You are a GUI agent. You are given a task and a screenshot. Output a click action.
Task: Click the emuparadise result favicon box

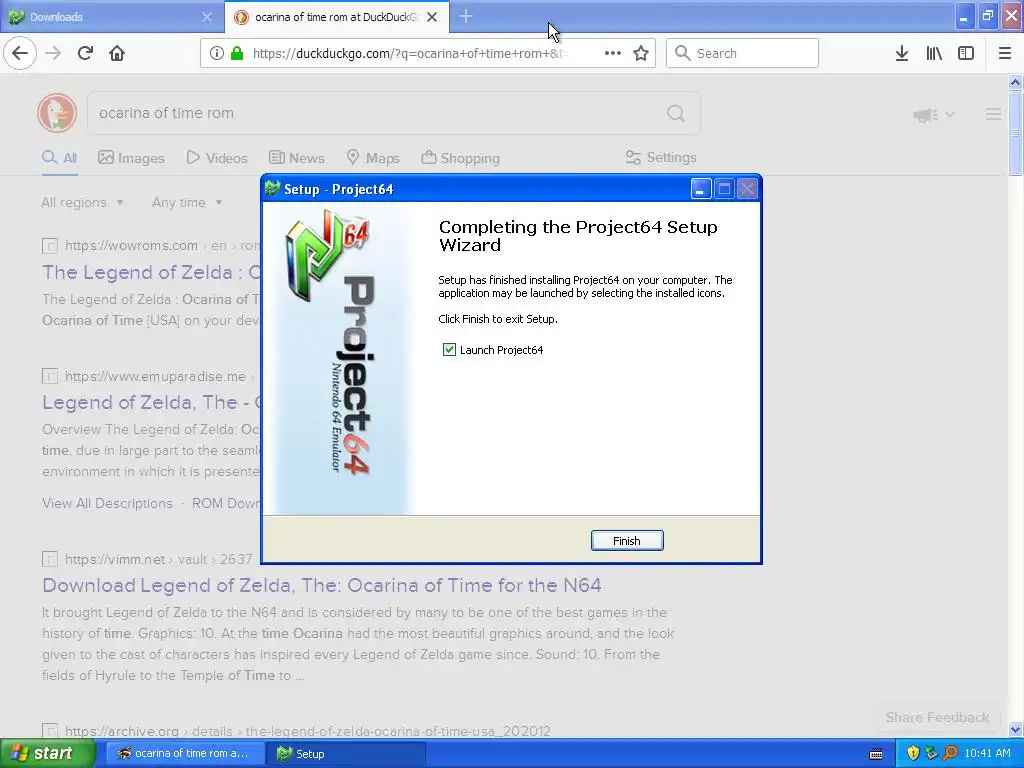(x=50, y=376)
